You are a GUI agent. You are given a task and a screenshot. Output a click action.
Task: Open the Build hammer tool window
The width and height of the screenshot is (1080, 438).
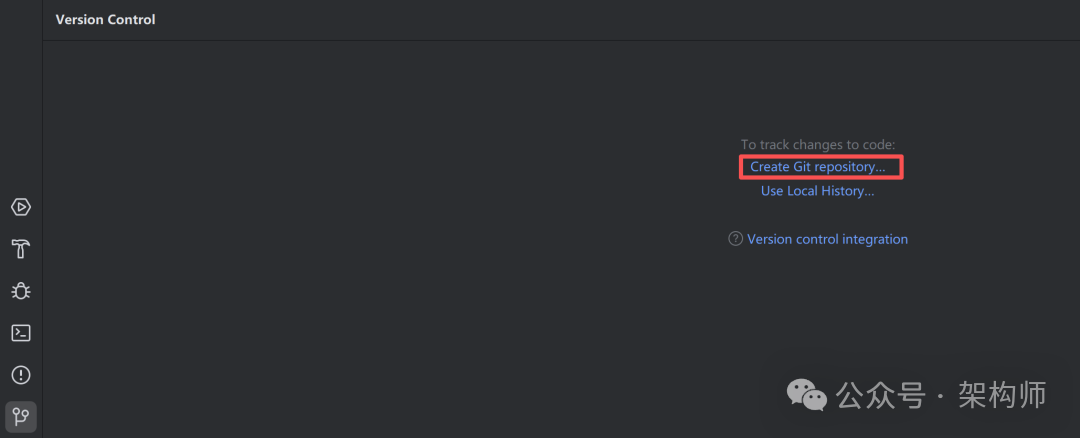tap(21, 249)
